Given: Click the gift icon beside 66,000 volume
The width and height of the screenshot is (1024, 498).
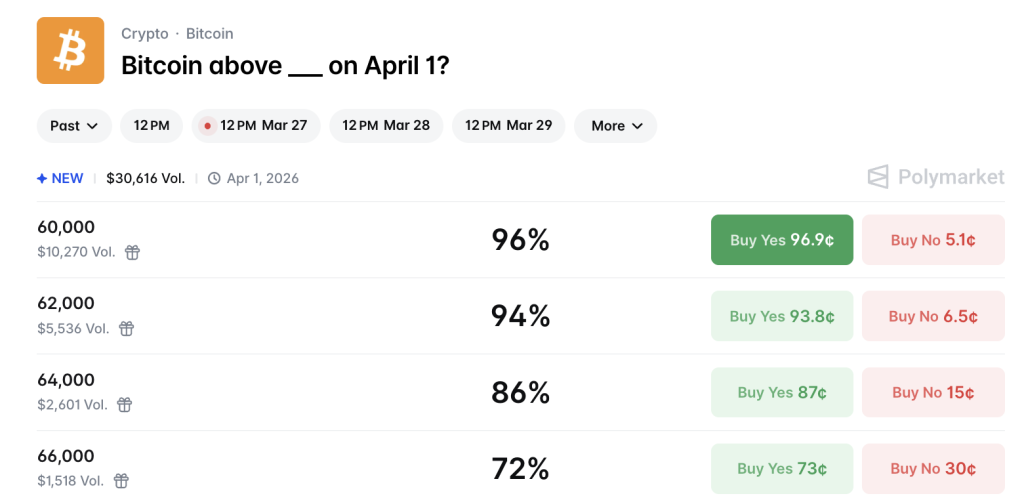Looking at the screenshot, I should (x=121, y=480).
